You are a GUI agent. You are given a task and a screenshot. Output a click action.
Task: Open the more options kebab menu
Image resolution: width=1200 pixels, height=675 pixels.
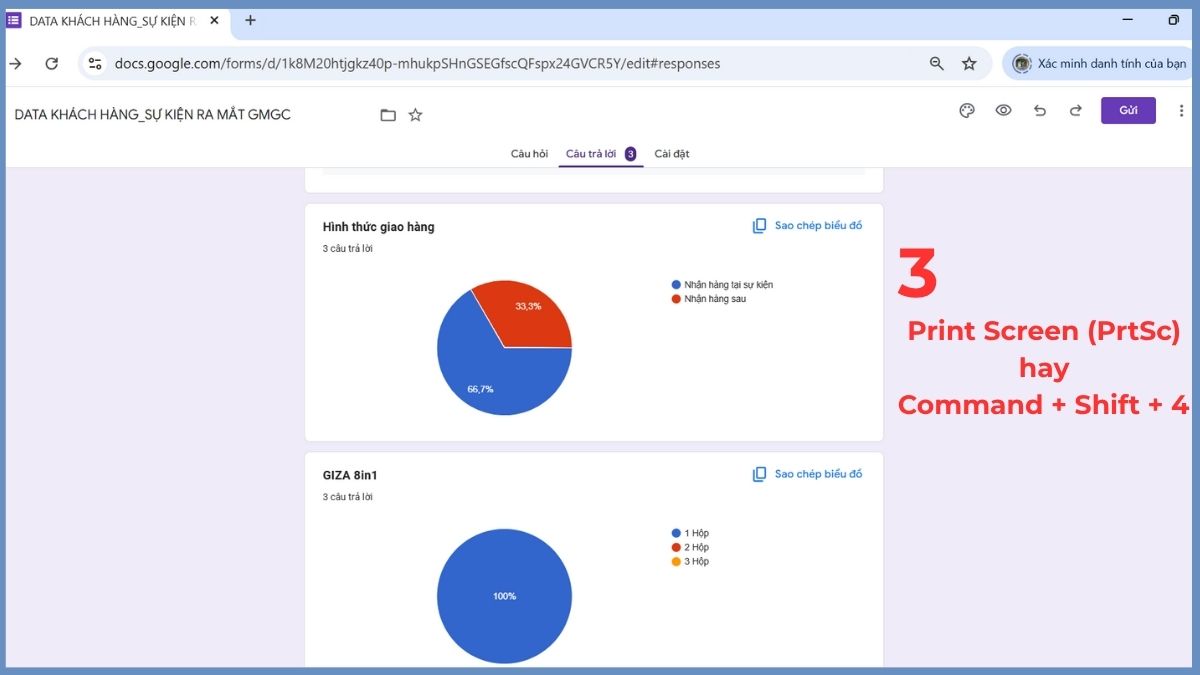coord(1182,111)
